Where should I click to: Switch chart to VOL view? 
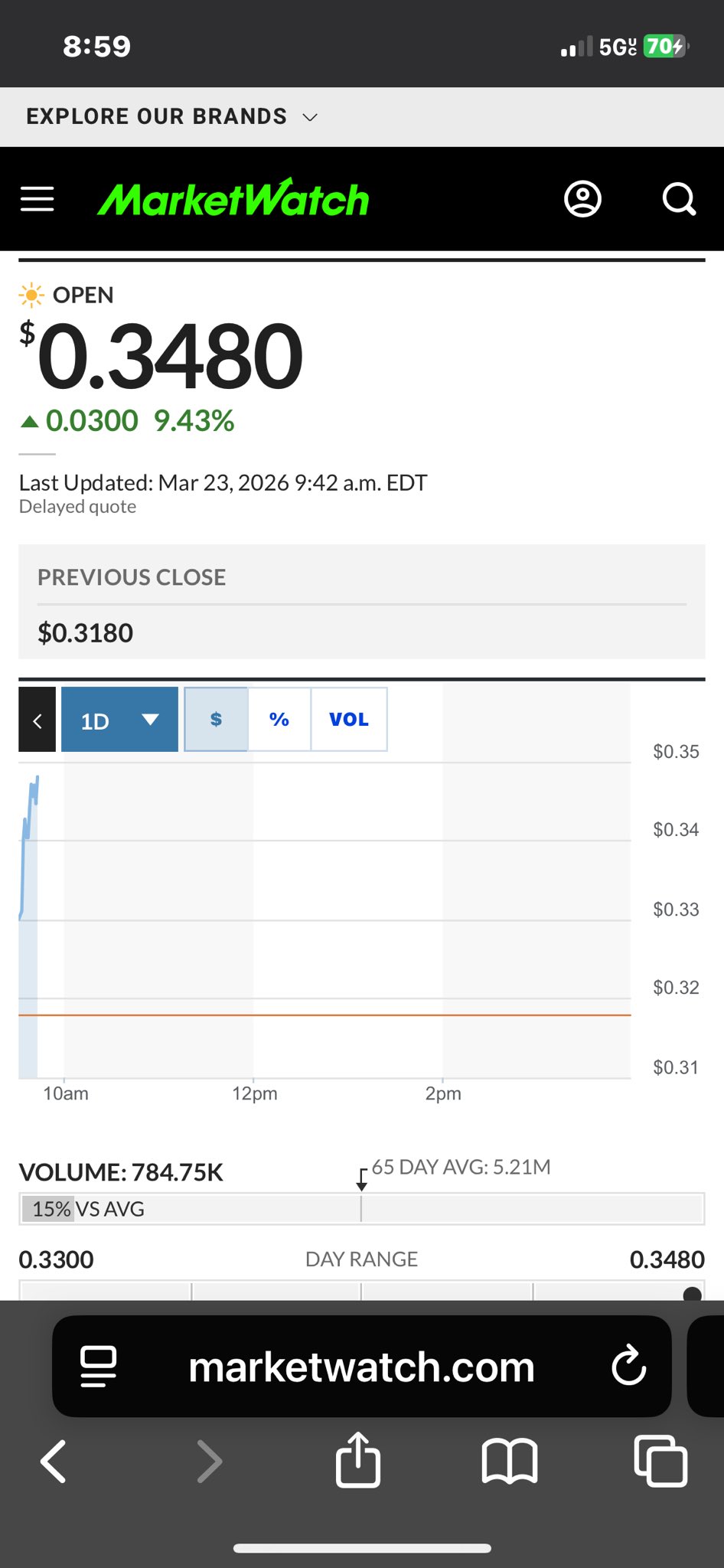[349, 720]
